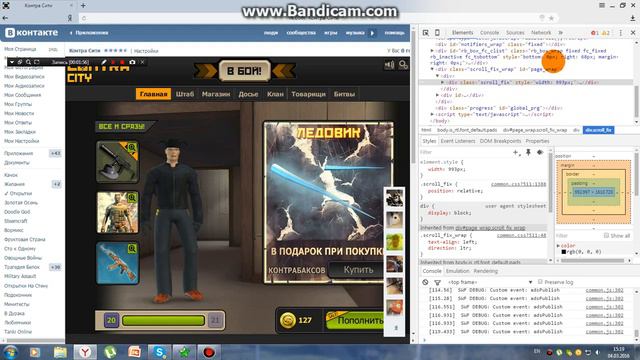Expand VK header music arrow button
The height and width of the screenshot is (360, 640).
click(x=372, y=33)
